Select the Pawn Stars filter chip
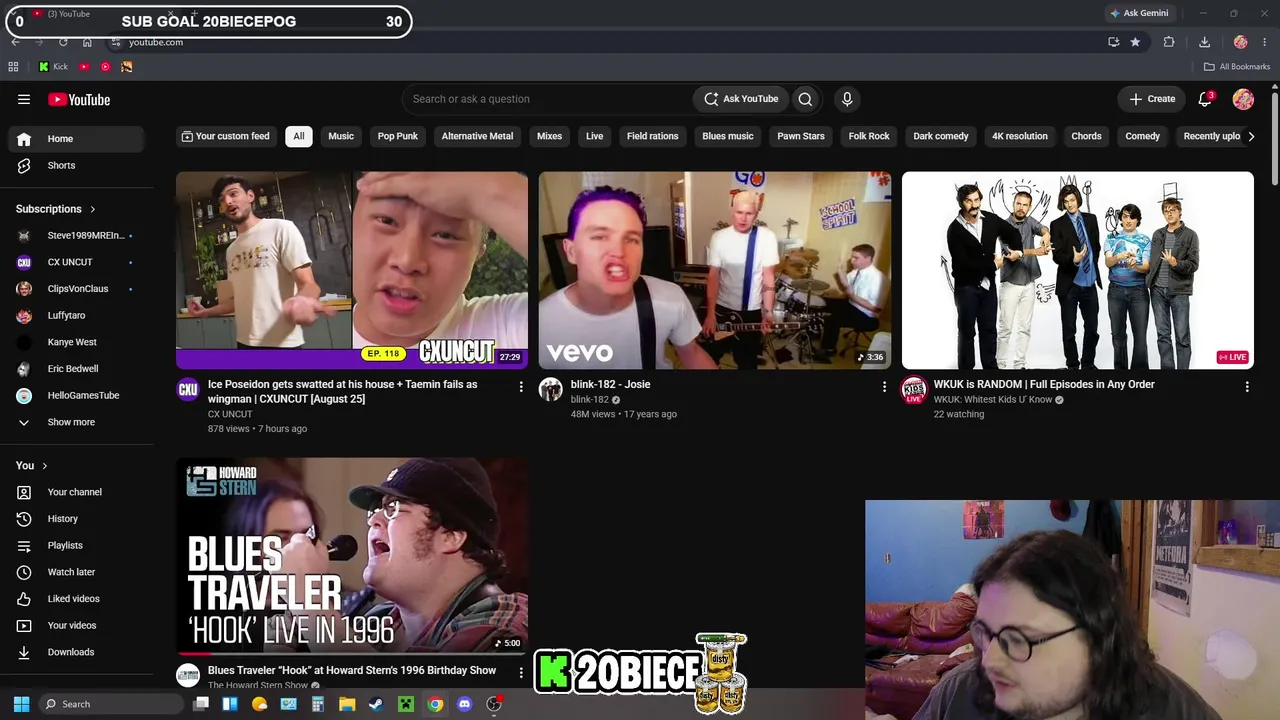 (801, 136)
